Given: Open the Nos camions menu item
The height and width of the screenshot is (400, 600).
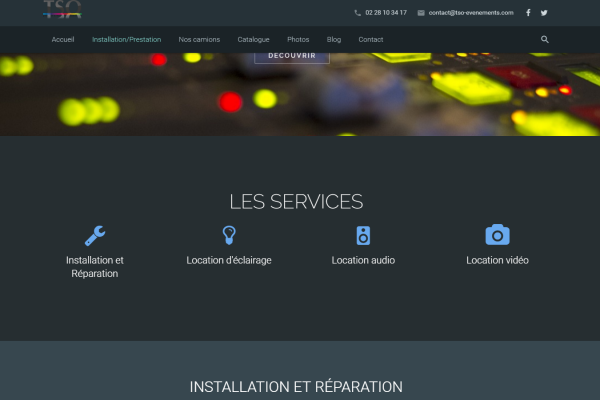Looking at the screenshot, I should pyautogui.click(x=199, y=40).
